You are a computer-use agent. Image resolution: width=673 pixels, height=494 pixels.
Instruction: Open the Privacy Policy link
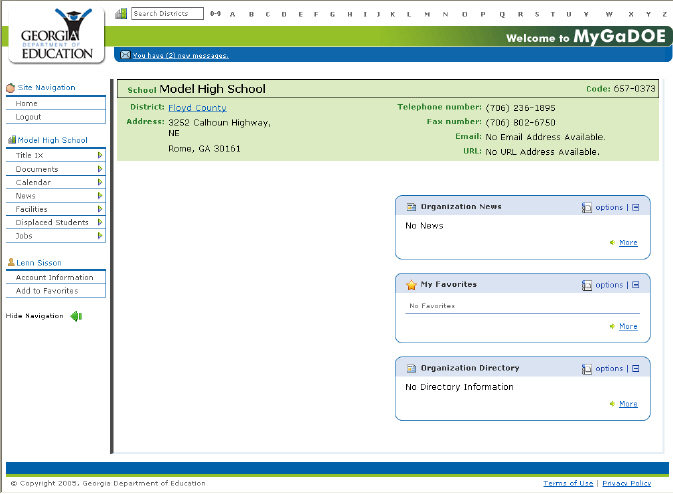(x=627, y=483)
